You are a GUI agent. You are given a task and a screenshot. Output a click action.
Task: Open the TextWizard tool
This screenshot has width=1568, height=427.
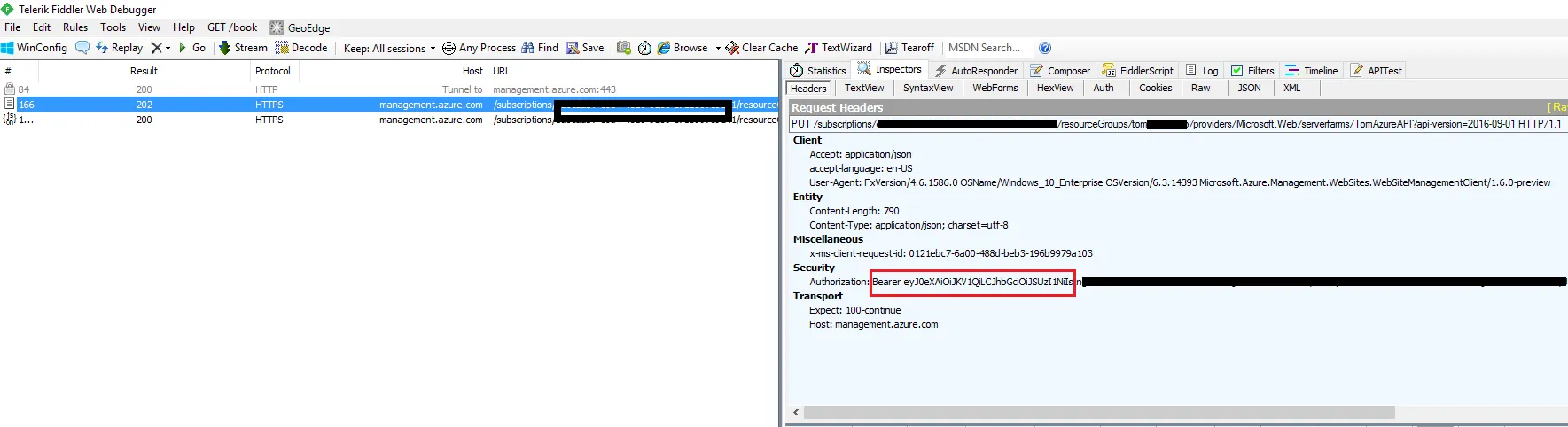click(839, 48)
